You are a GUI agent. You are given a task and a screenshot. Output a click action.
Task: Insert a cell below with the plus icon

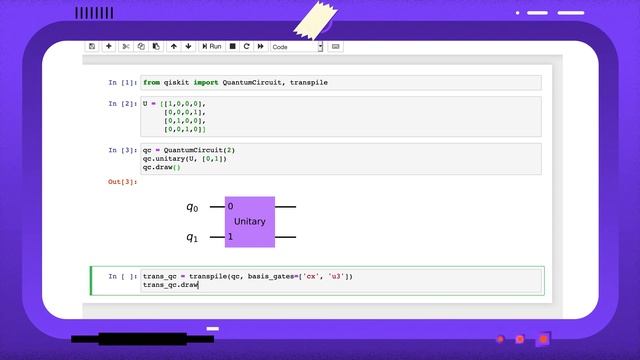tap(109, 47)
